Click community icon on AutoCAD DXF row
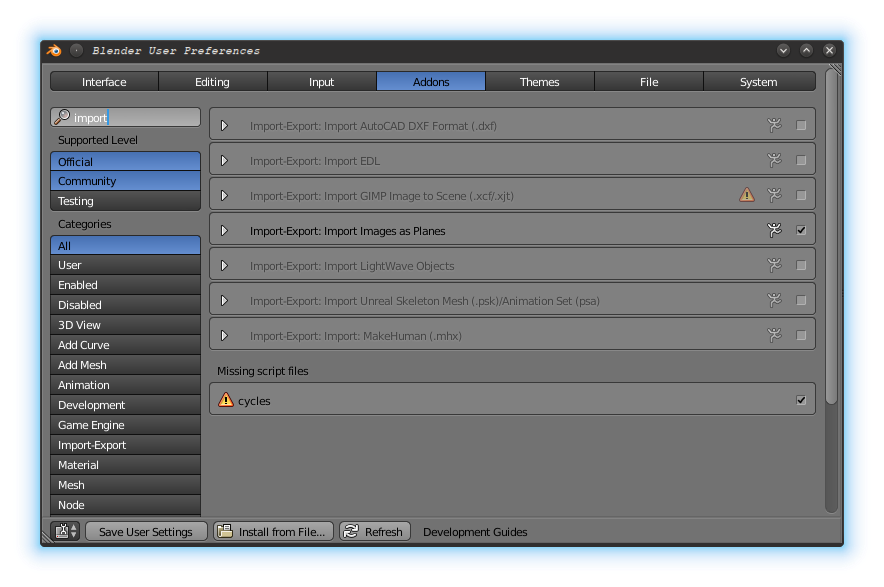Viewport: 884px width, 587px height. pyautogui.click(x=775, y=125)
